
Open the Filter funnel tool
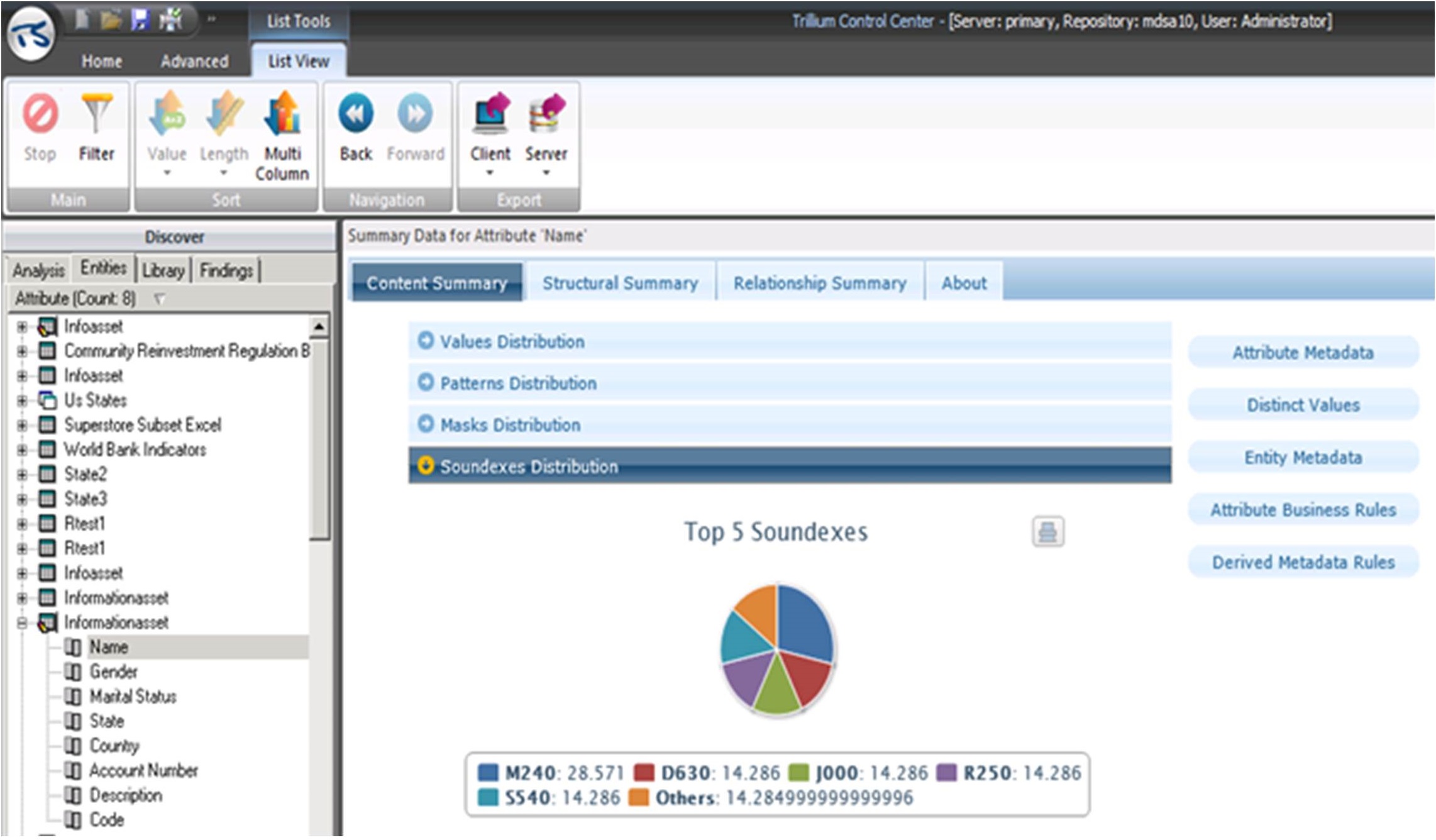point(96,114)
